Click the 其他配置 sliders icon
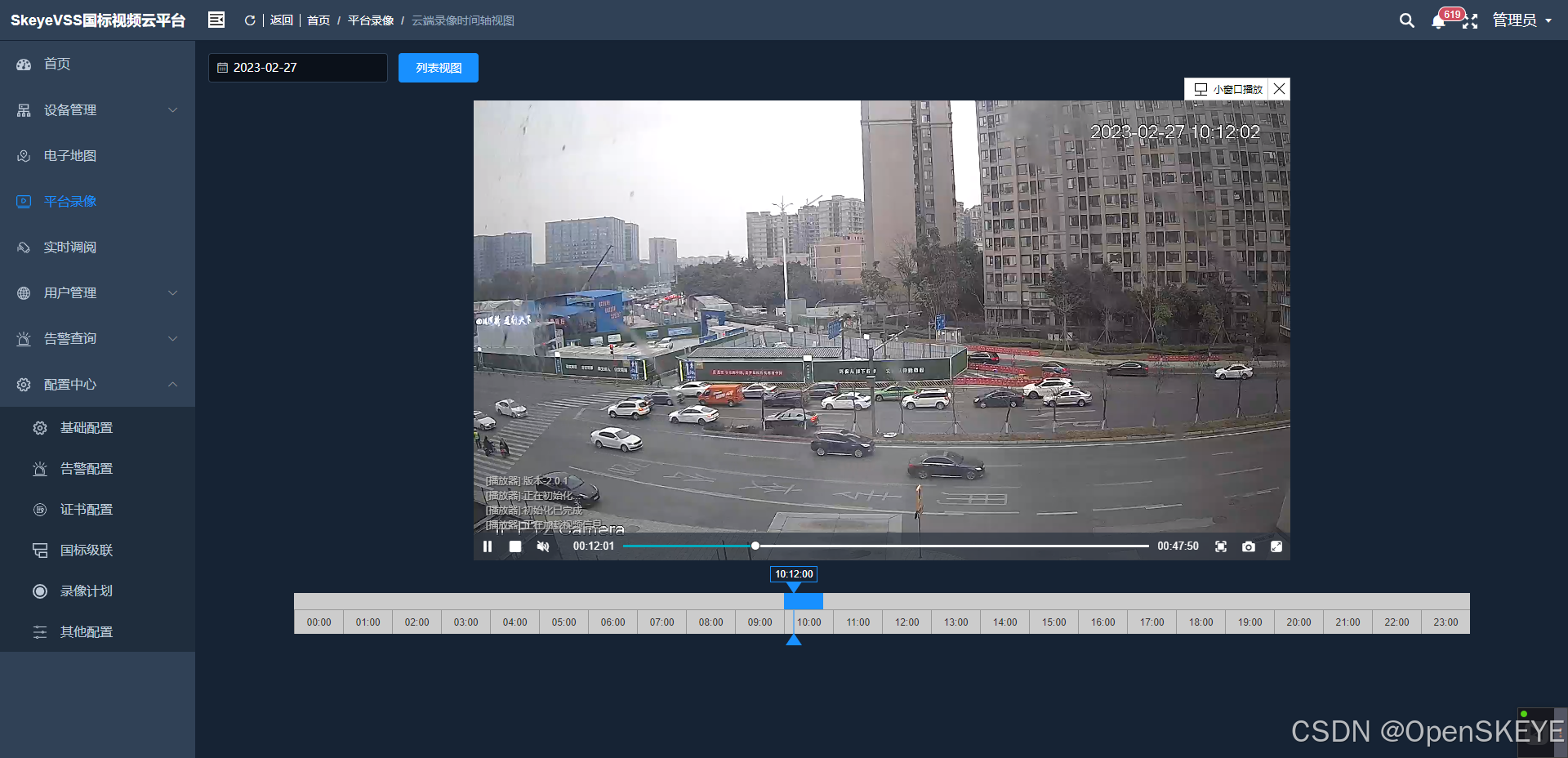The image size is (1568, 758). point(40,631)
